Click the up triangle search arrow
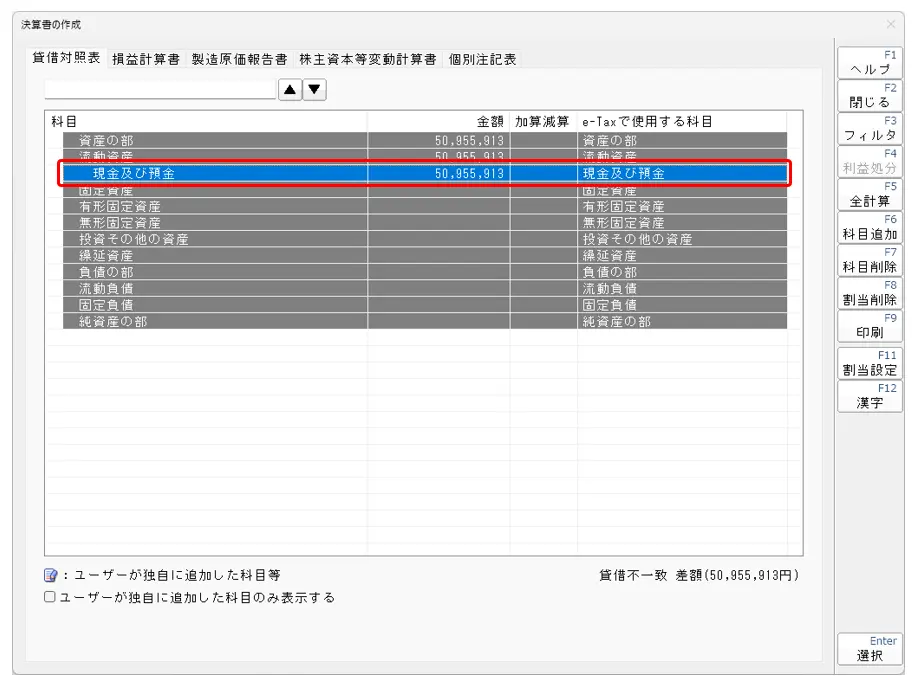This screenshot has height=686, width=915. point(290,90)
